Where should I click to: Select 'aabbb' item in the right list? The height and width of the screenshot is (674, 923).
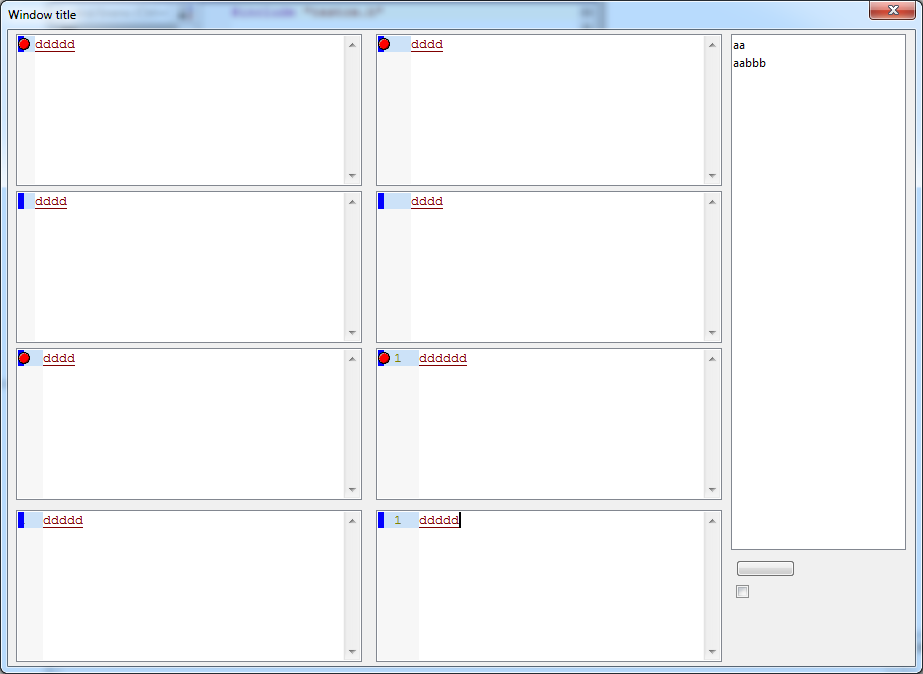pos(750,63)
